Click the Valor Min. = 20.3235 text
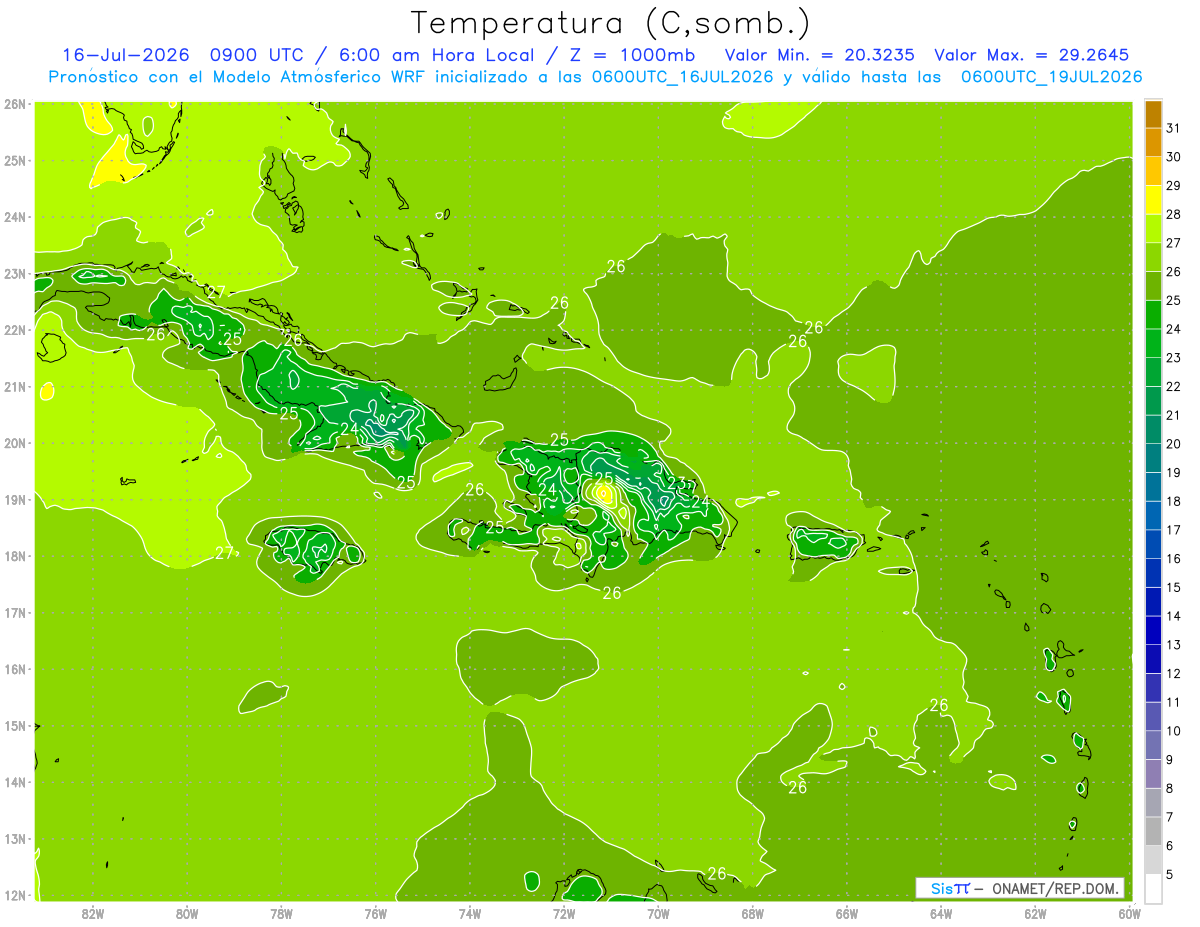1200x927 pixels. click(x=821, y=55)
